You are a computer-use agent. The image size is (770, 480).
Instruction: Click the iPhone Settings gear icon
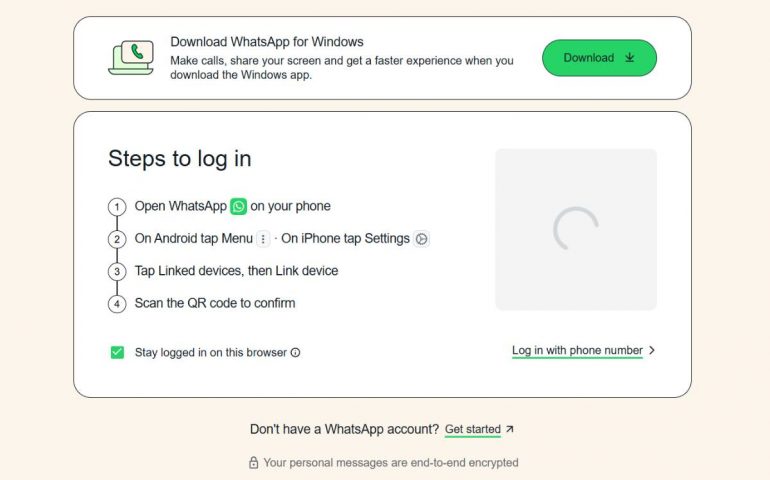422,239
